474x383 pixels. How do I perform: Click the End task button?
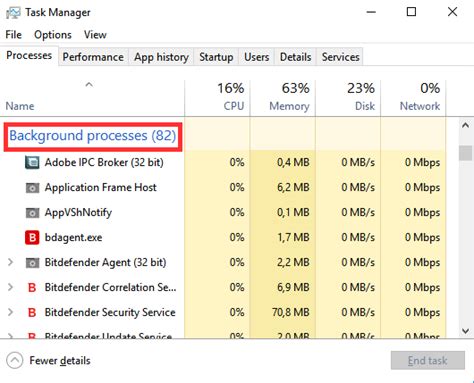point(428,360)
